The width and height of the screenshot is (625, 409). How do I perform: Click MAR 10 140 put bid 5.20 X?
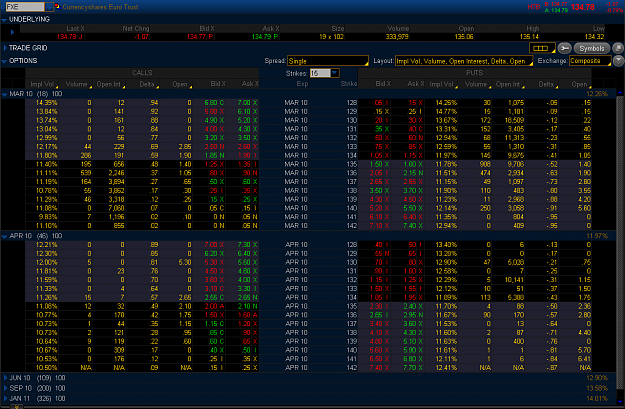point(379,208)
